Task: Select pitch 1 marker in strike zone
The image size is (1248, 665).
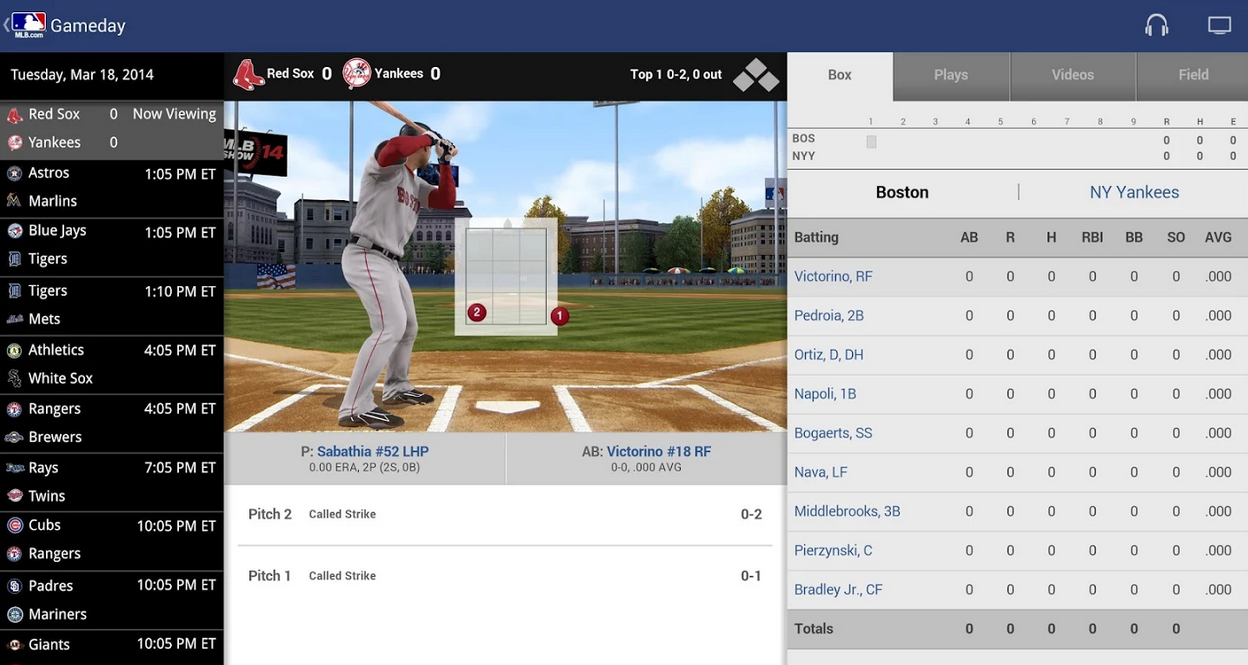Action: (560, 316)
